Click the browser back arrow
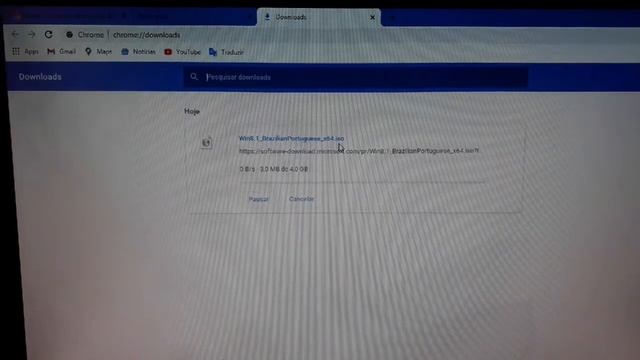 coord(15,34)
